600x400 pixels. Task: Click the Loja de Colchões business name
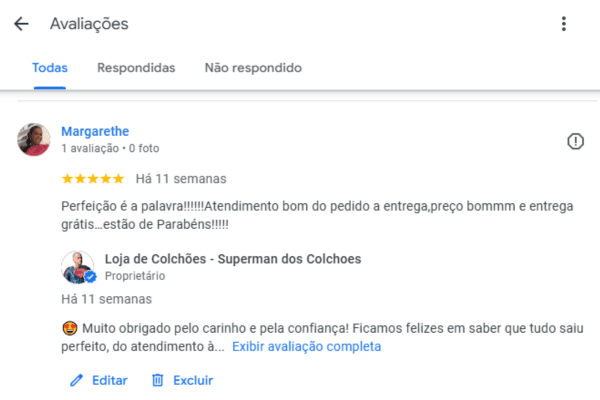(x=233, y=259)
